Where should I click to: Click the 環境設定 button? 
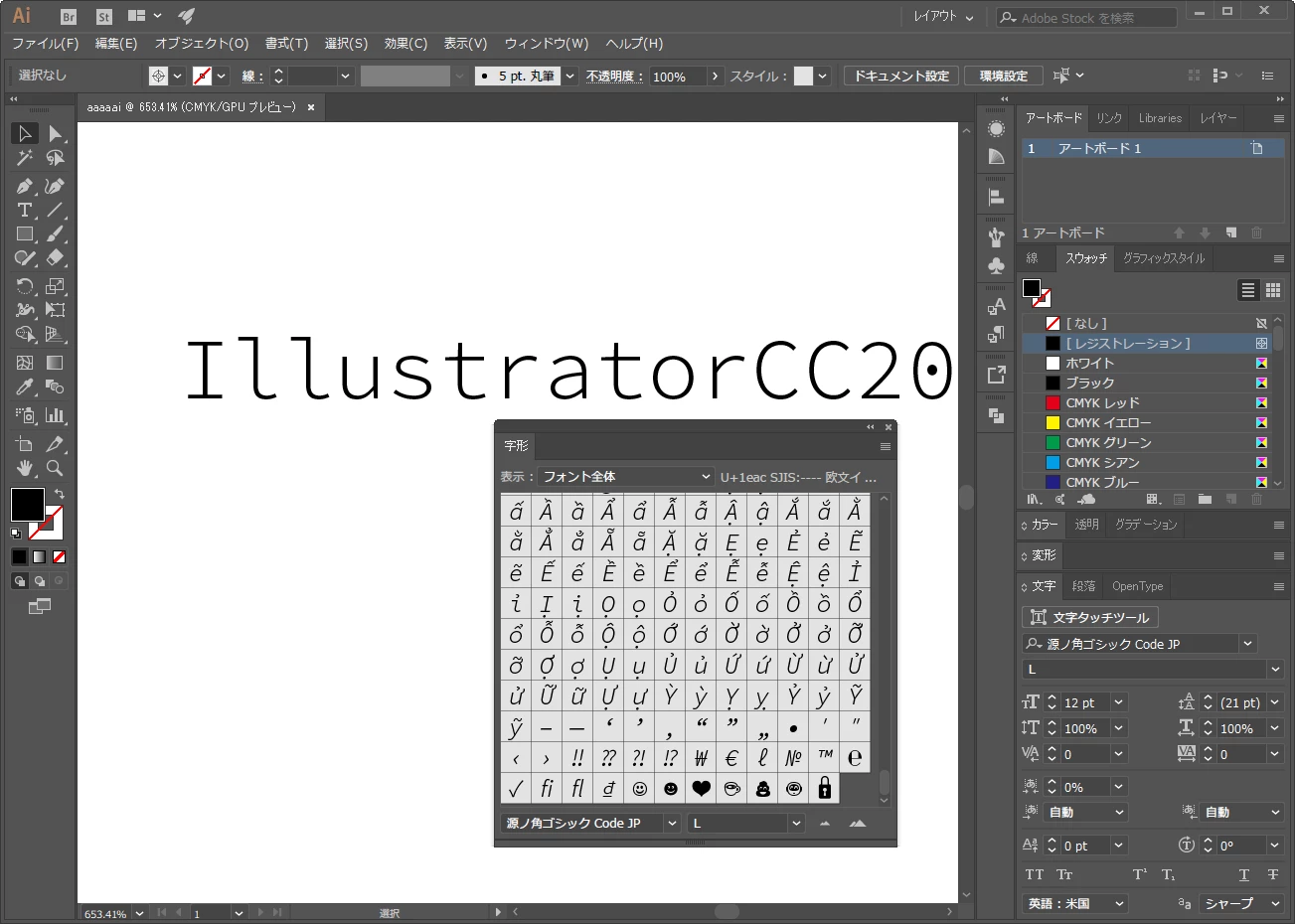point(1004,76)
